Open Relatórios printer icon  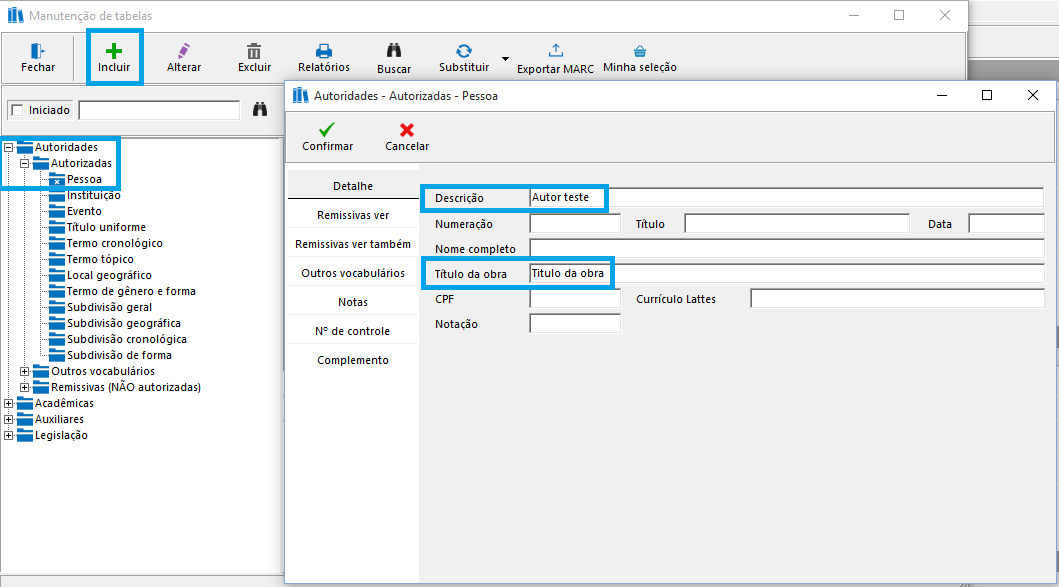(324, 51)
